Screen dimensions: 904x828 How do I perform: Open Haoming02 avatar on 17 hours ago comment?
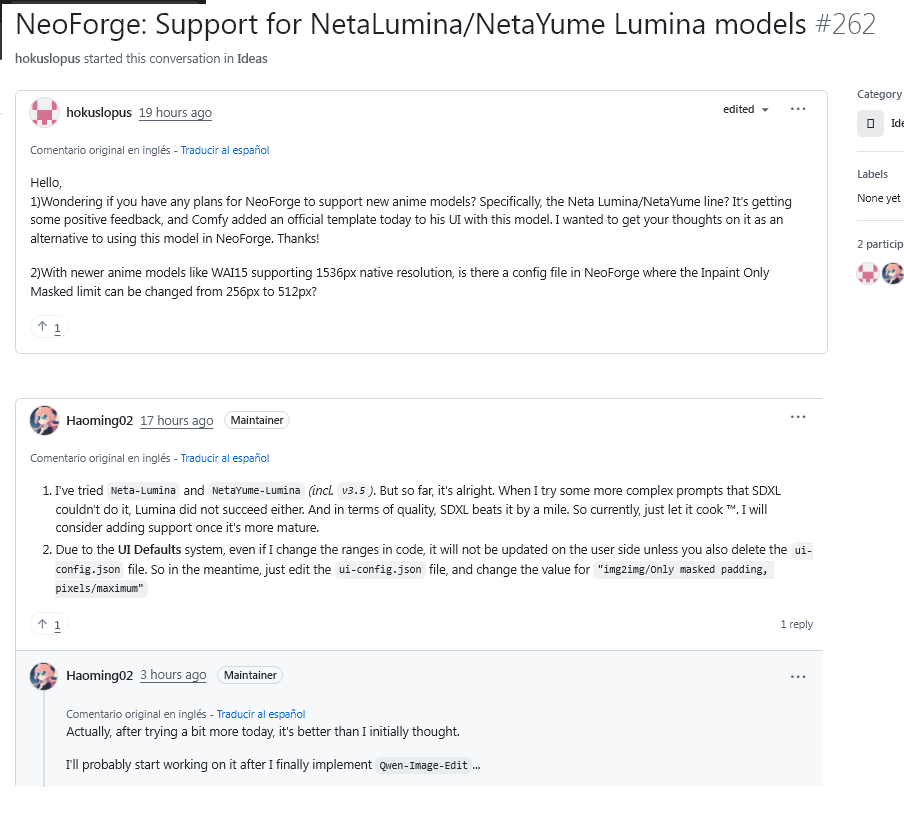(44, 420)
